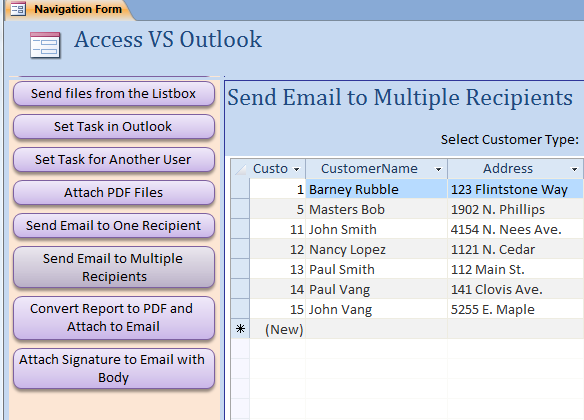Open Attach PDF Files page
The width and height of the screenshot is (584, 420).
tap(114, 192)
